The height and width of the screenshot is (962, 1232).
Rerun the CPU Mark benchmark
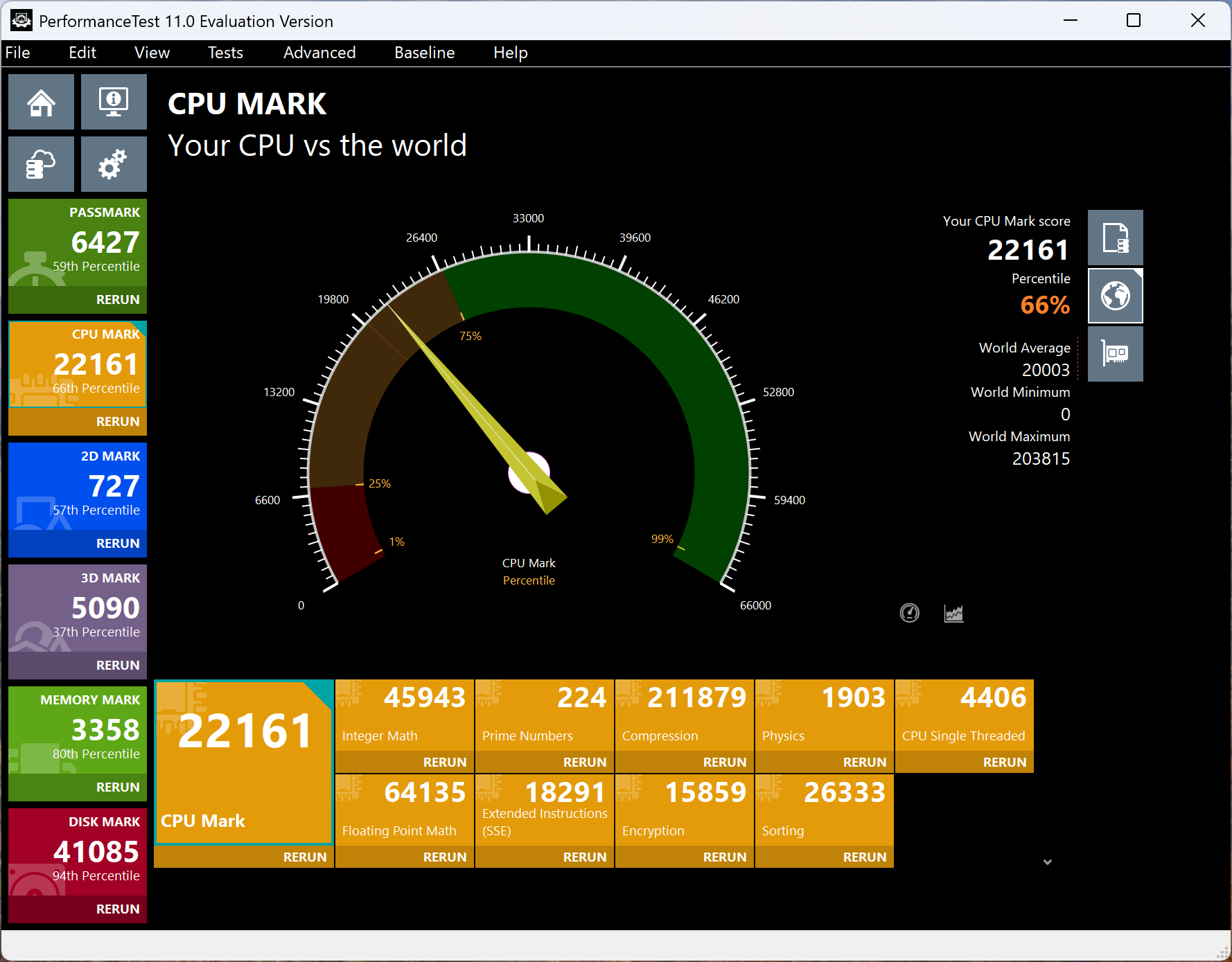pos(305,857)
